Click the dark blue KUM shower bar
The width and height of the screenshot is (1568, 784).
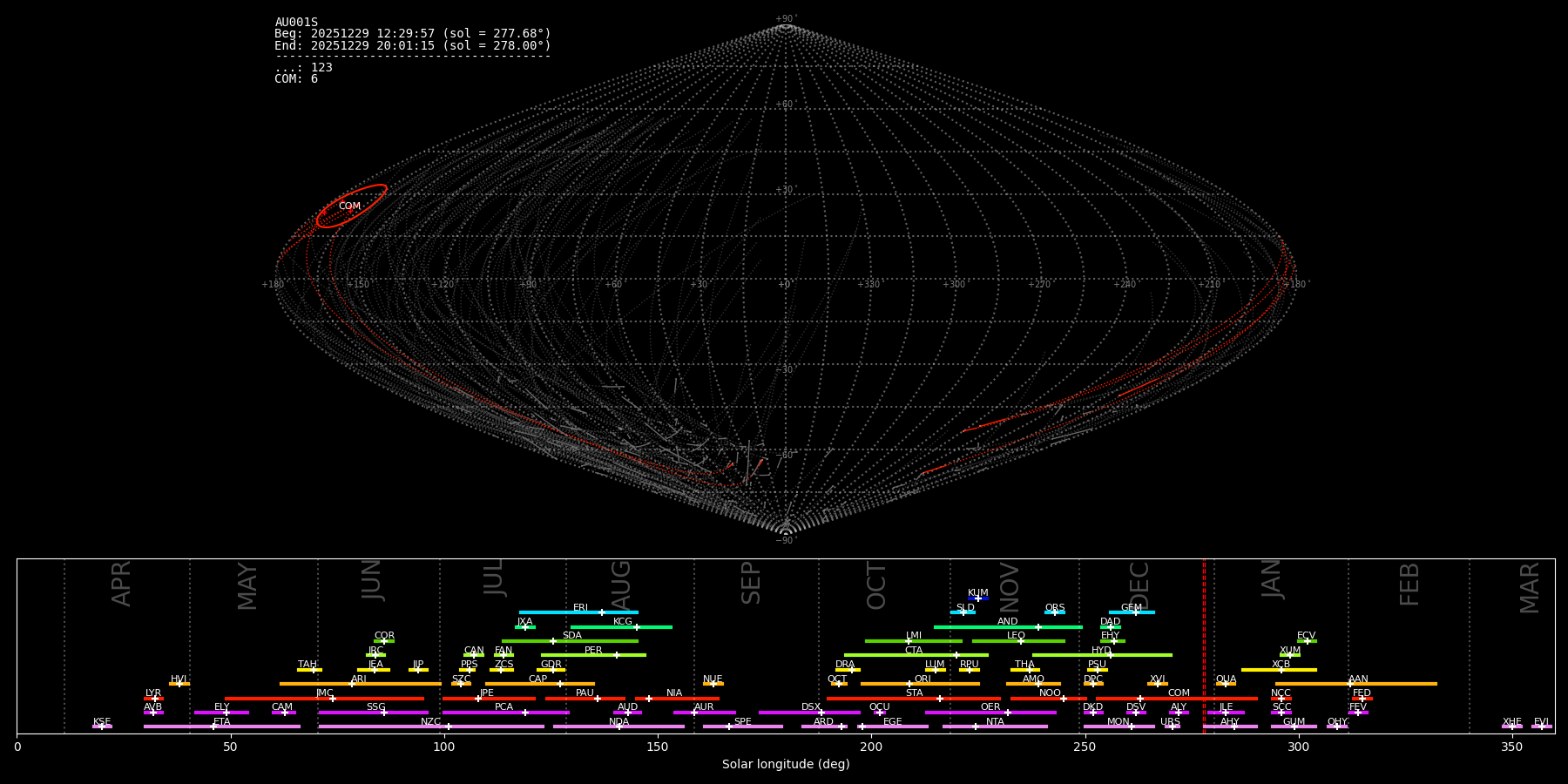coord(977,598)
